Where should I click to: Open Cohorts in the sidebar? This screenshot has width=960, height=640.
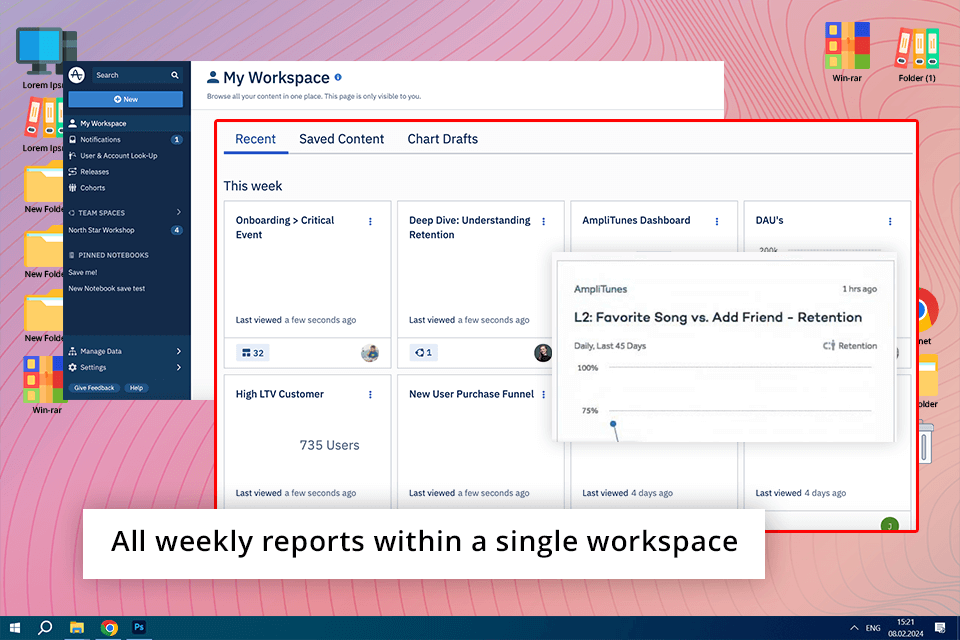pos(126,188)
